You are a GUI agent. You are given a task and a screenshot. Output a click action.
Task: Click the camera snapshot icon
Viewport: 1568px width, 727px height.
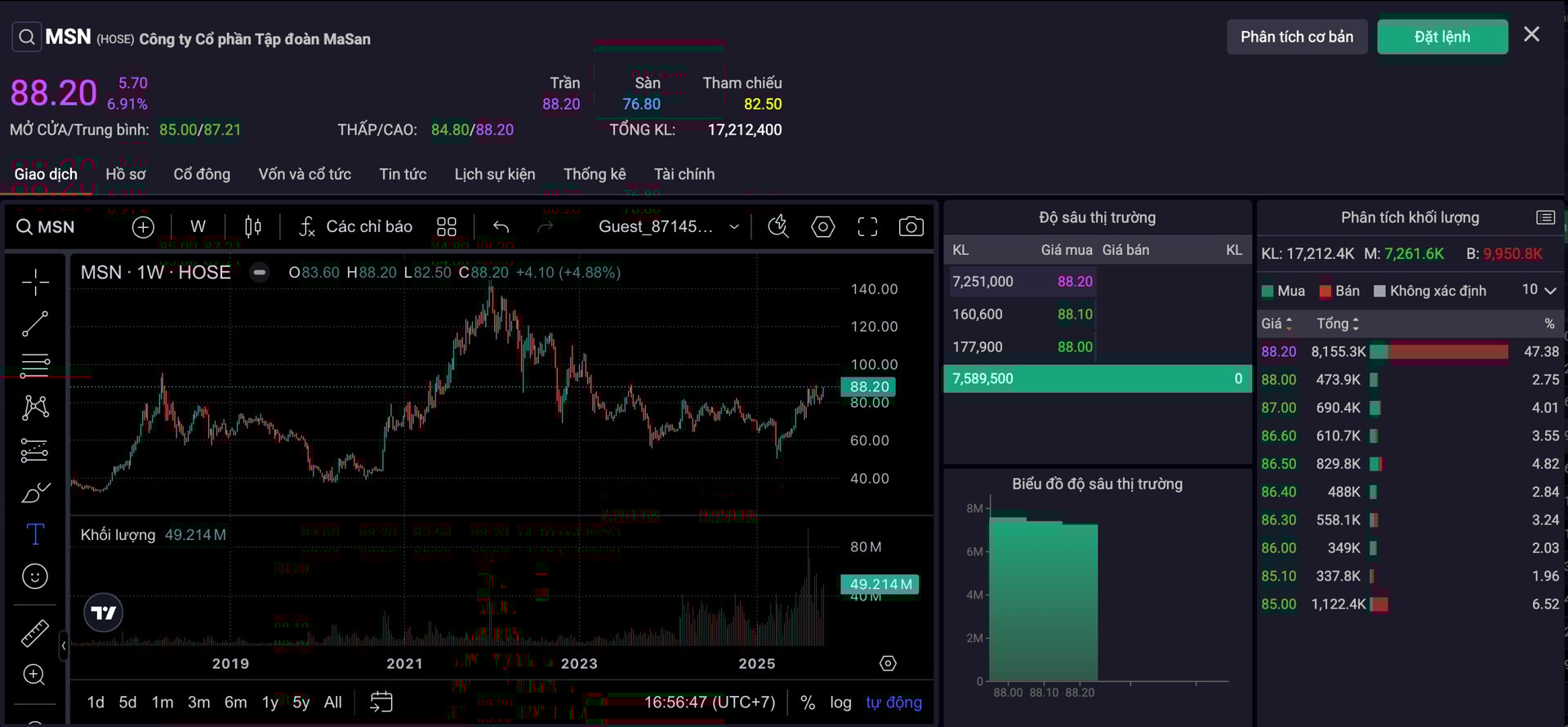[911, 227]
